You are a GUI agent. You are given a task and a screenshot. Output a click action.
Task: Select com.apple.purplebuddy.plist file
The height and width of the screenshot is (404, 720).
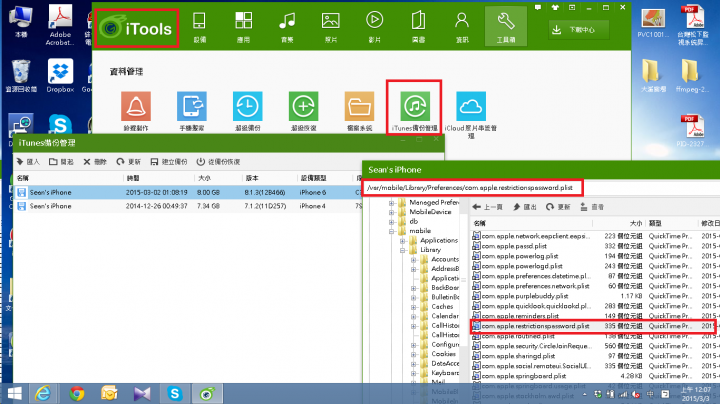pyautogui.click(x=525, y=296)
